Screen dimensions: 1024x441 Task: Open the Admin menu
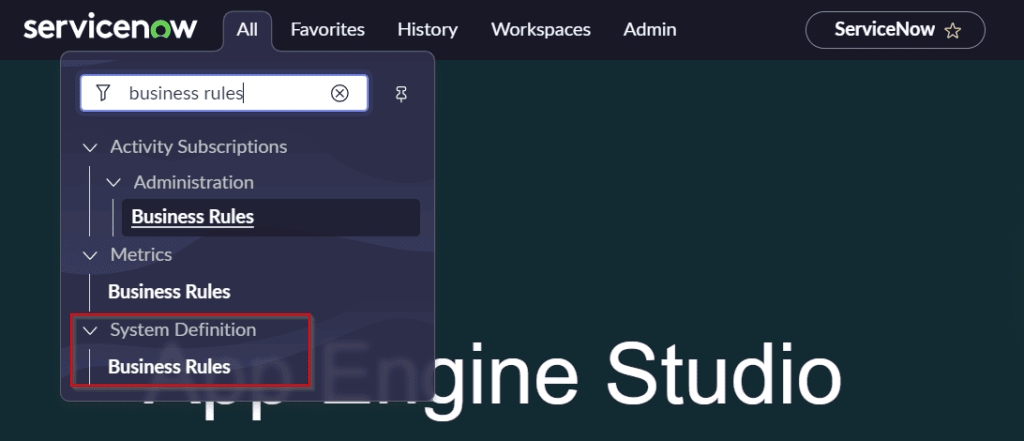pos(650,29)
